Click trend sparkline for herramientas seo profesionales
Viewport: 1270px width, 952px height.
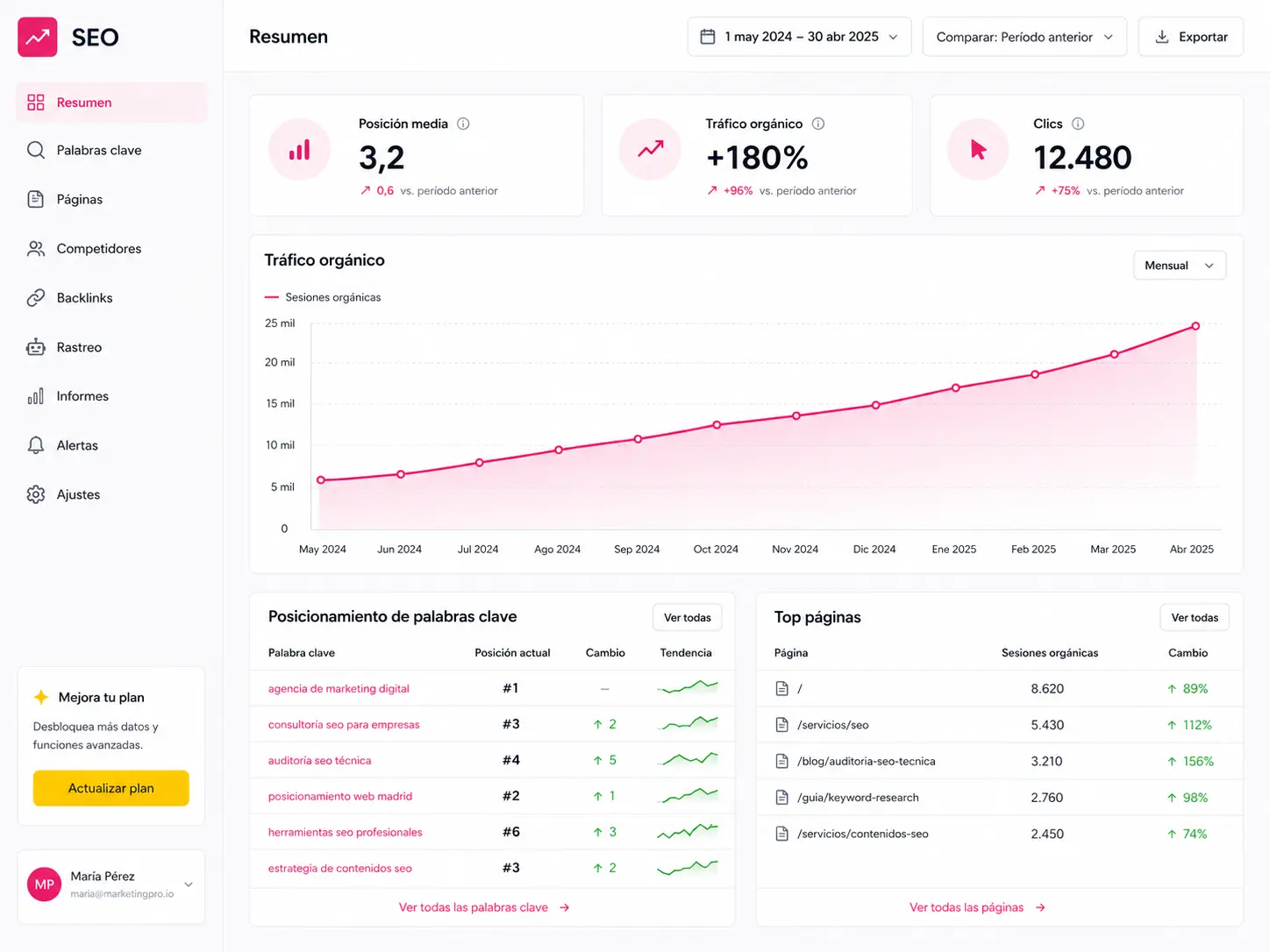pos(688,830)
